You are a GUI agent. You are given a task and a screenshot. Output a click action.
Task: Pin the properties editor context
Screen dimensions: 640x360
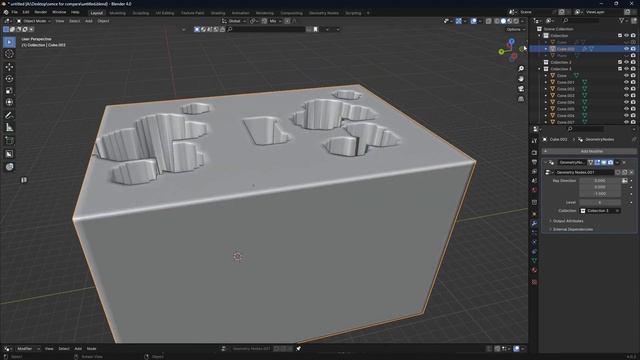coord(634,140)
